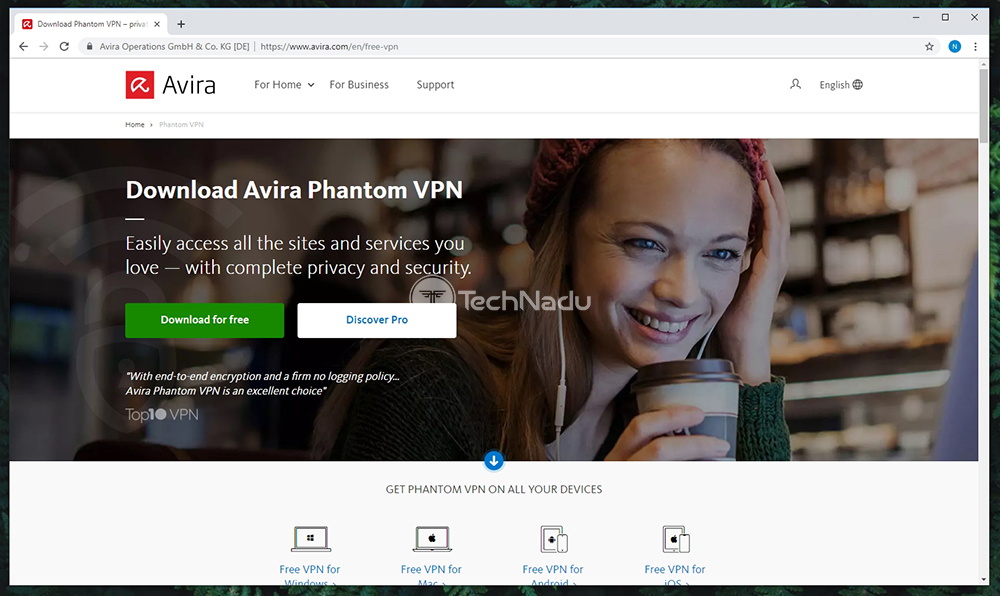Reload the page
Viewport: 1000px width, 596px height.
tap(64, 47)
